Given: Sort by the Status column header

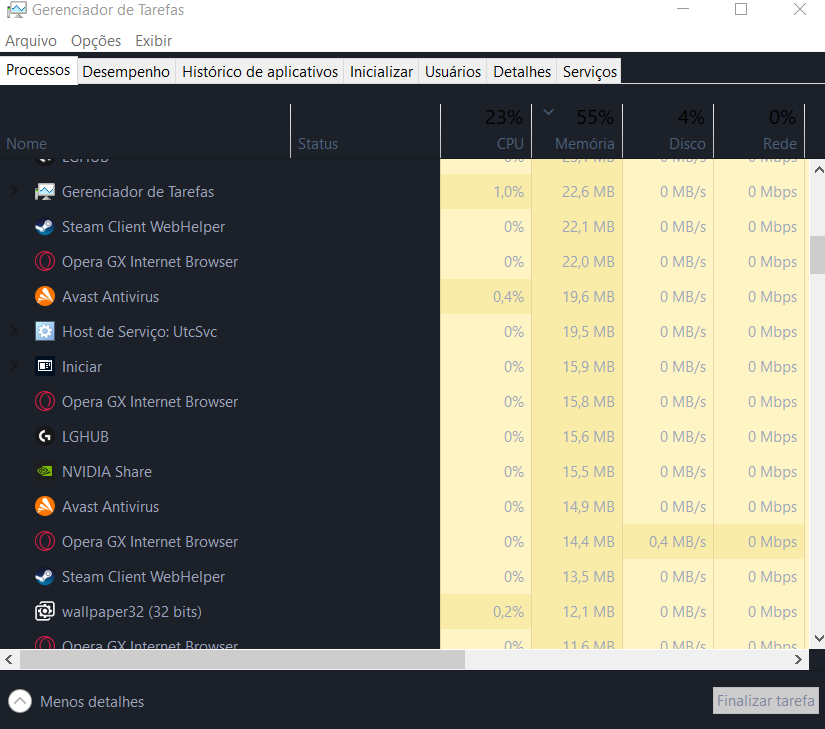Looking at the screenshot, I should (365, 131).
